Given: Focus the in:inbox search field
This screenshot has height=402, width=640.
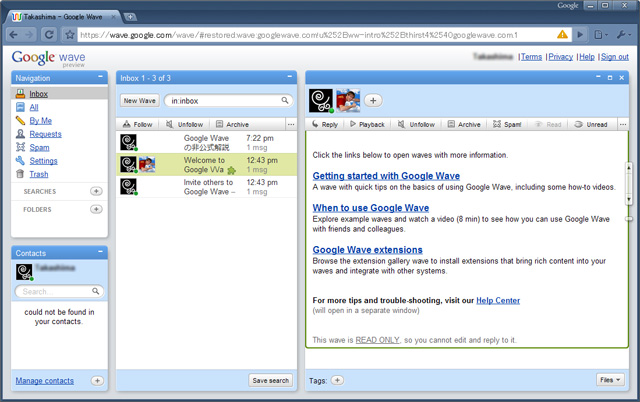Looking at the screenshot, I should tap(229, 100).
